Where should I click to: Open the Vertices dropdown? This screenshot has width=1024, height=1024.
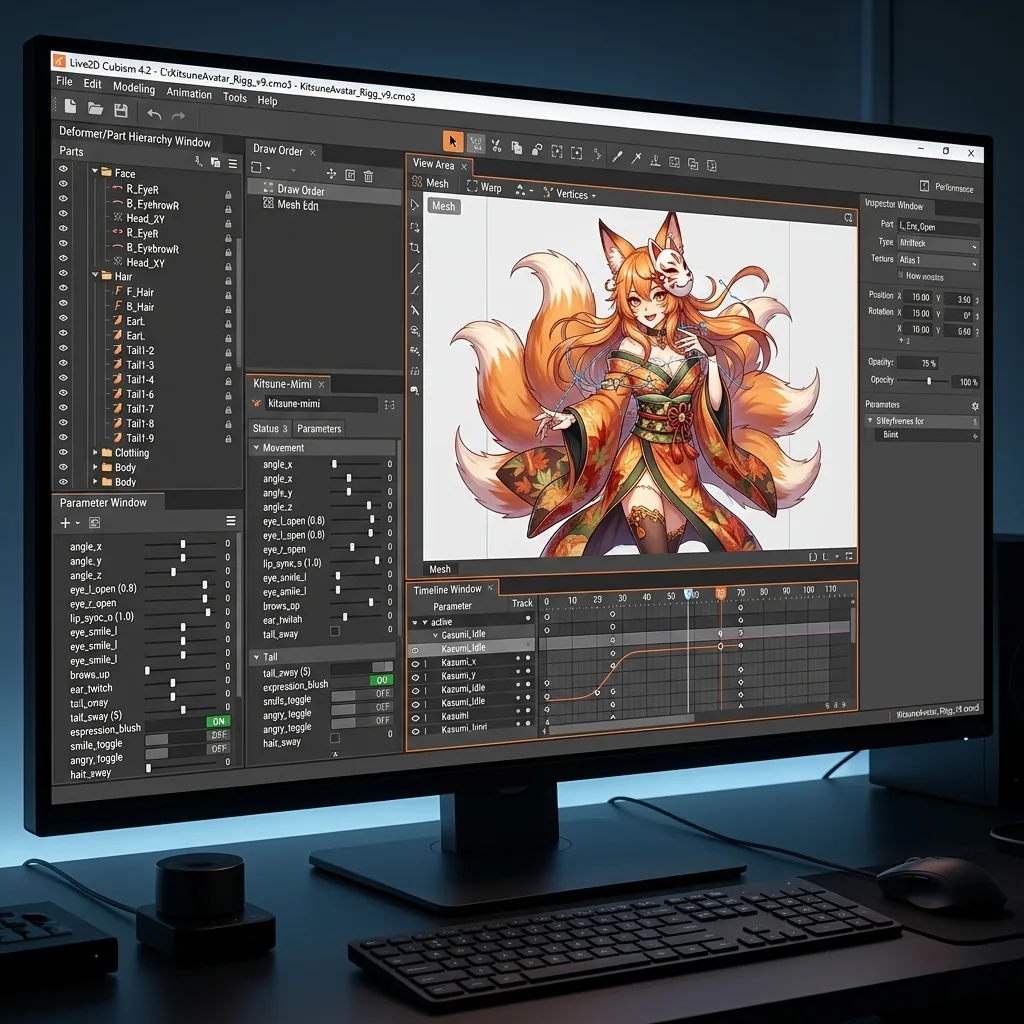(569, 194)
